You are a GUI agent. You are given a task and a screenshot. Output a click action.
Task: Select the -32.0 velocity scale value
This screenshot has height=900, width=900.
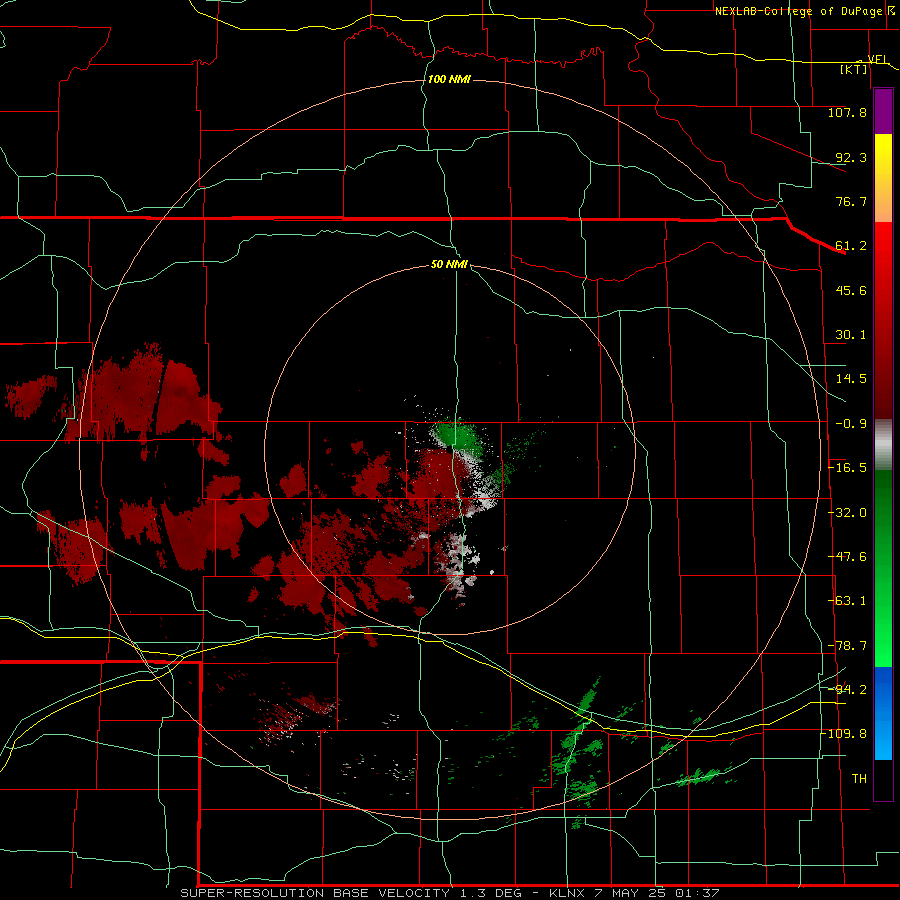point(847,513)
